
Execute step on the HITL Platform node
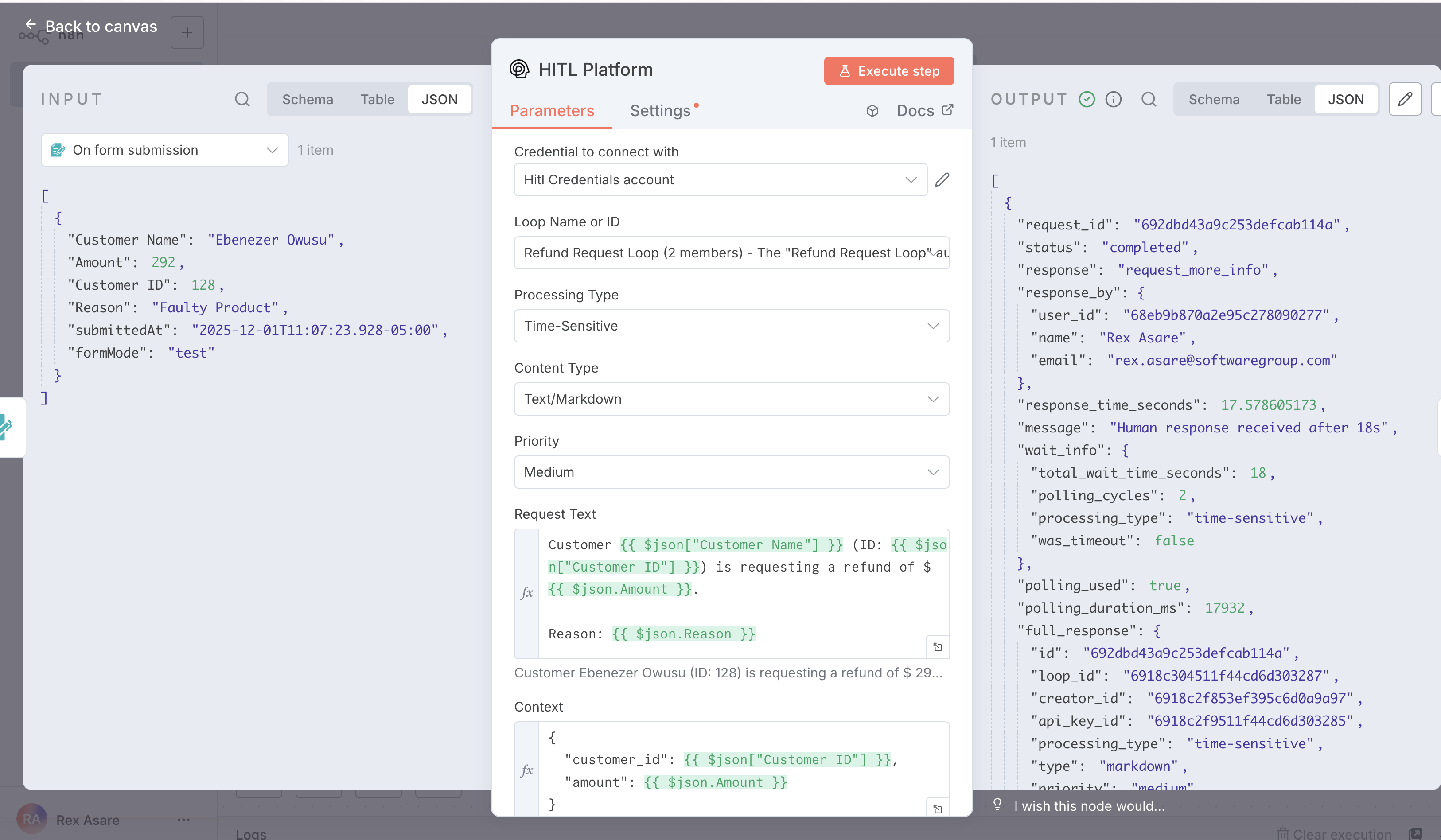click(x=888, y=70)
